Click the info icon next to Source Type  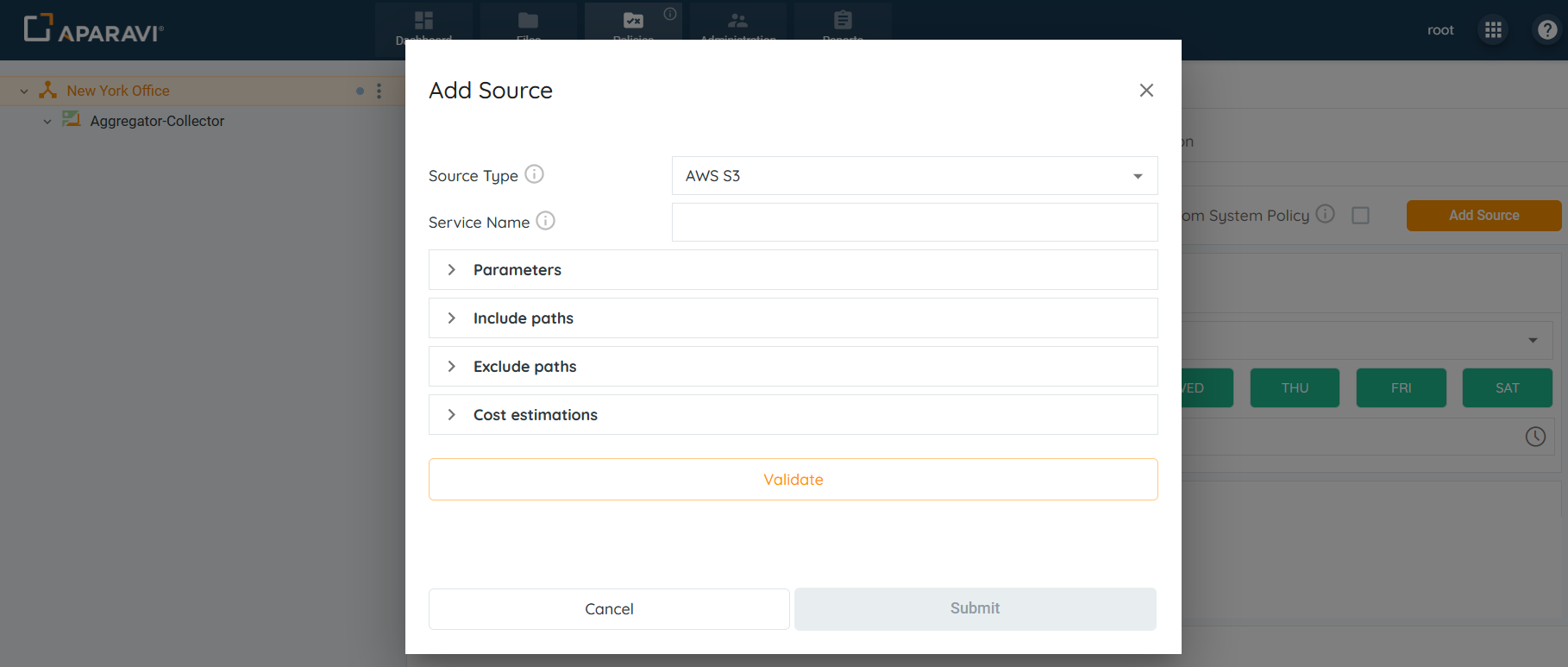tap(534, 174)
